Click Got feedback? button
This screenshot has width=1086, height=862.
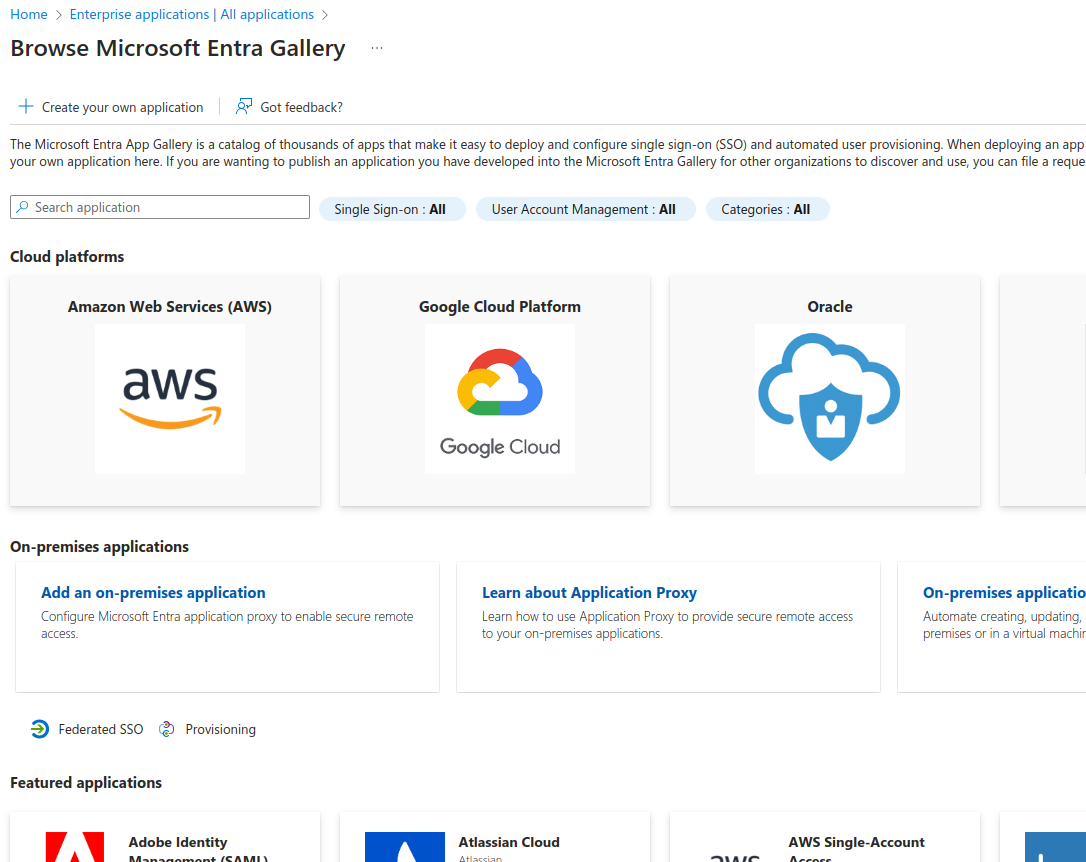(x=290, y=107)
